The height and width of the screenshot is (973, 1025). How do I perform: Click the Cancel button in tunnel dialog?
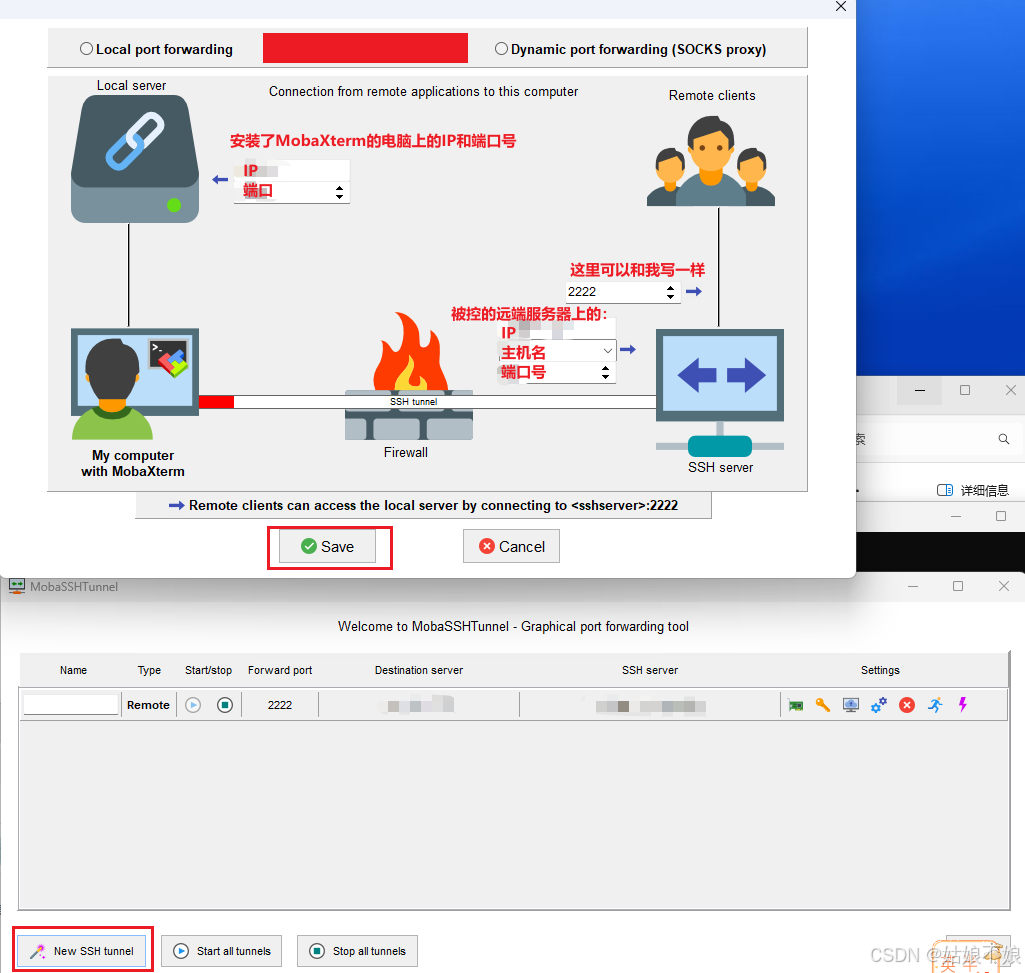point(511,547)
